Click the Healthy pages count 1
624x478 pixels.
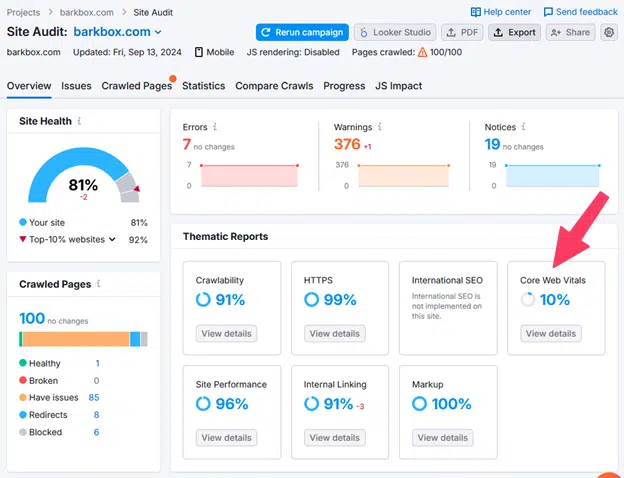point(98,363)
